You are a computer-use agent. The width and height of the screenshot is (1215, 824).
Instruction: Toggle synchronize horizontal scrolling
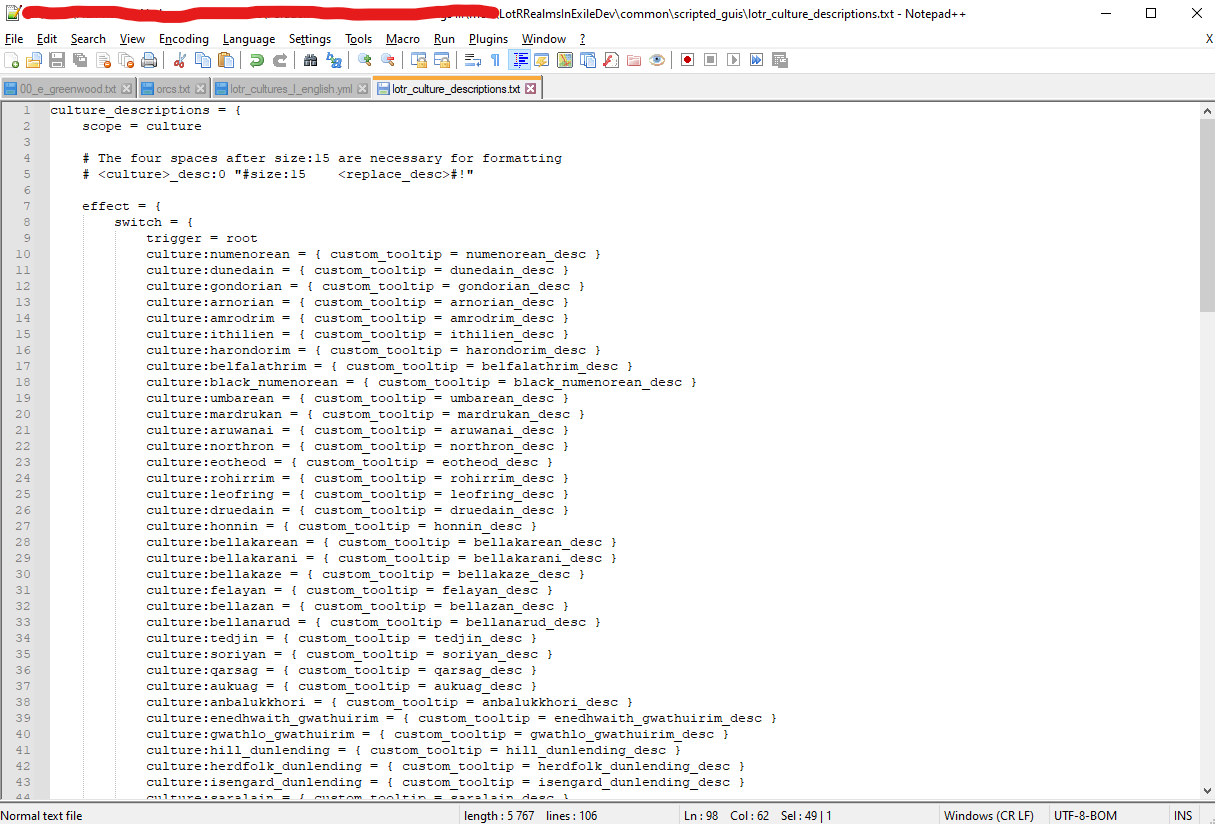coord(441,60)
